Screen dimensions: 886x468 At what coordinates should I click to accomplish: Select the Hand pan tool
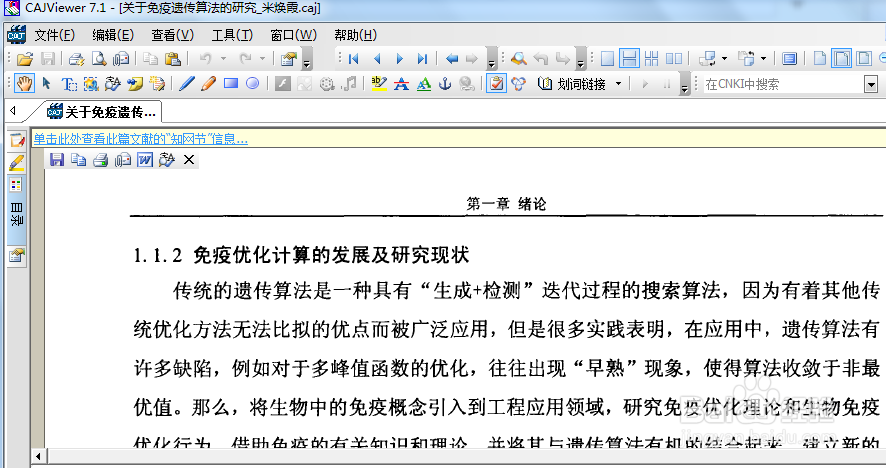24,84
